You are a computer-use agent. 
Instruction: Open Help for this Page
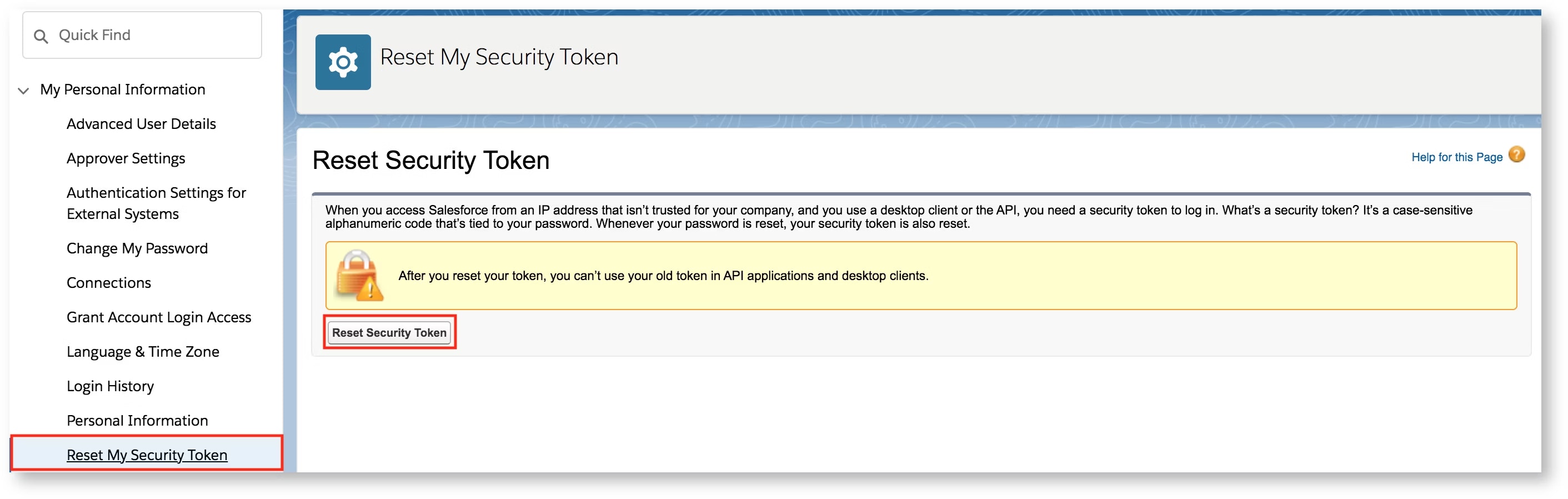1458,157
